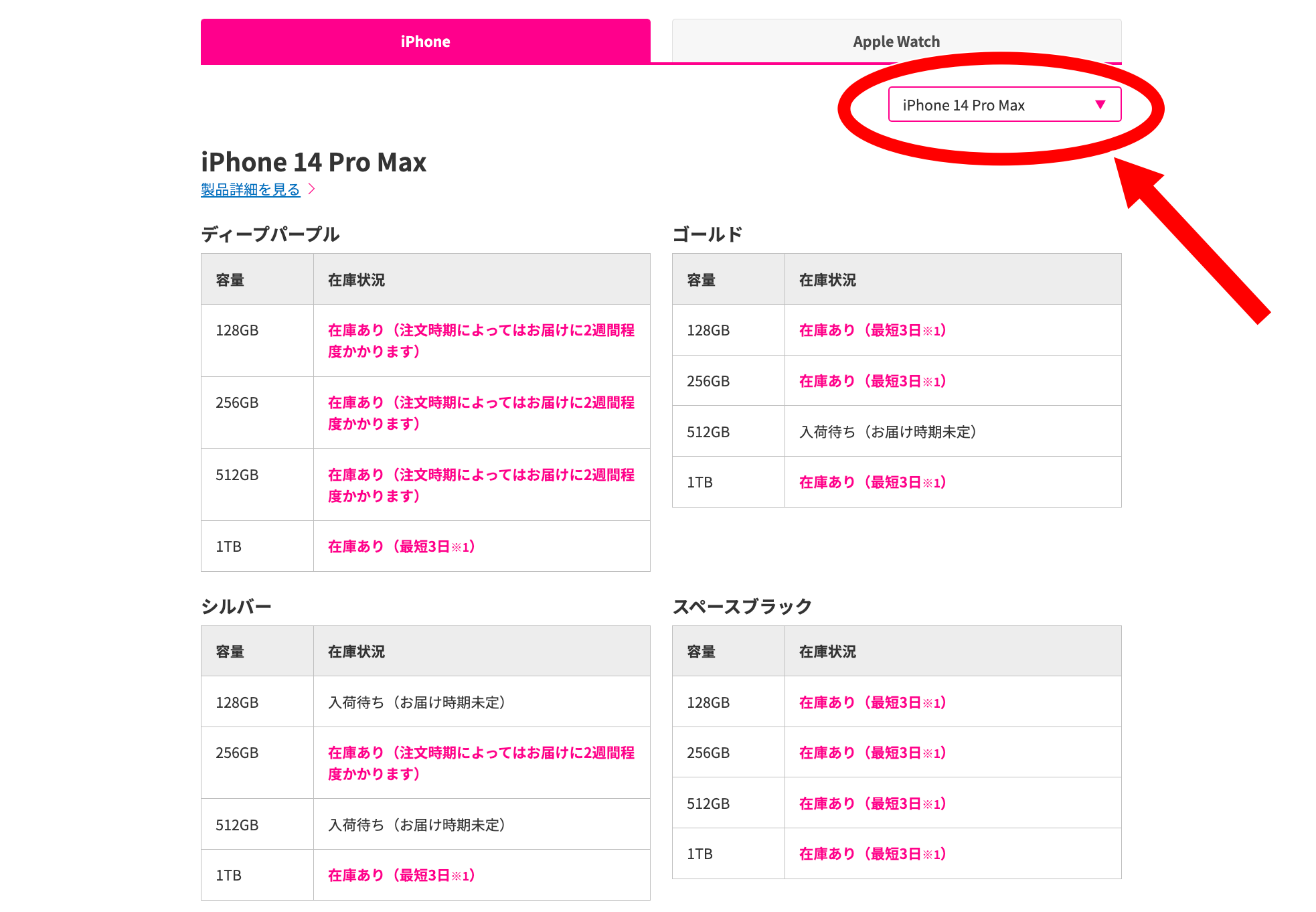Click the シルバー color heading

[x=236, y=607]
